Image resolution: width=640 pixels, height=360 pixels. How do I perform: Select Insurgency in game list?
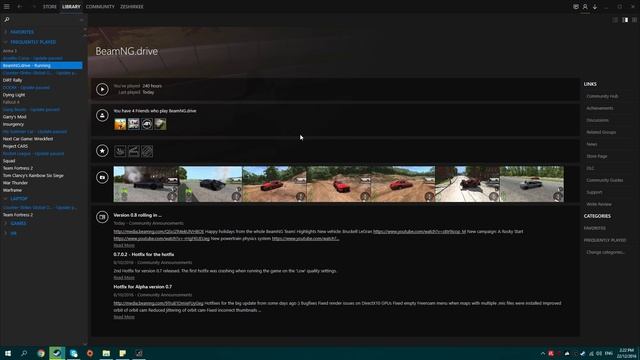pyautogui.click(x=13, y=124)
